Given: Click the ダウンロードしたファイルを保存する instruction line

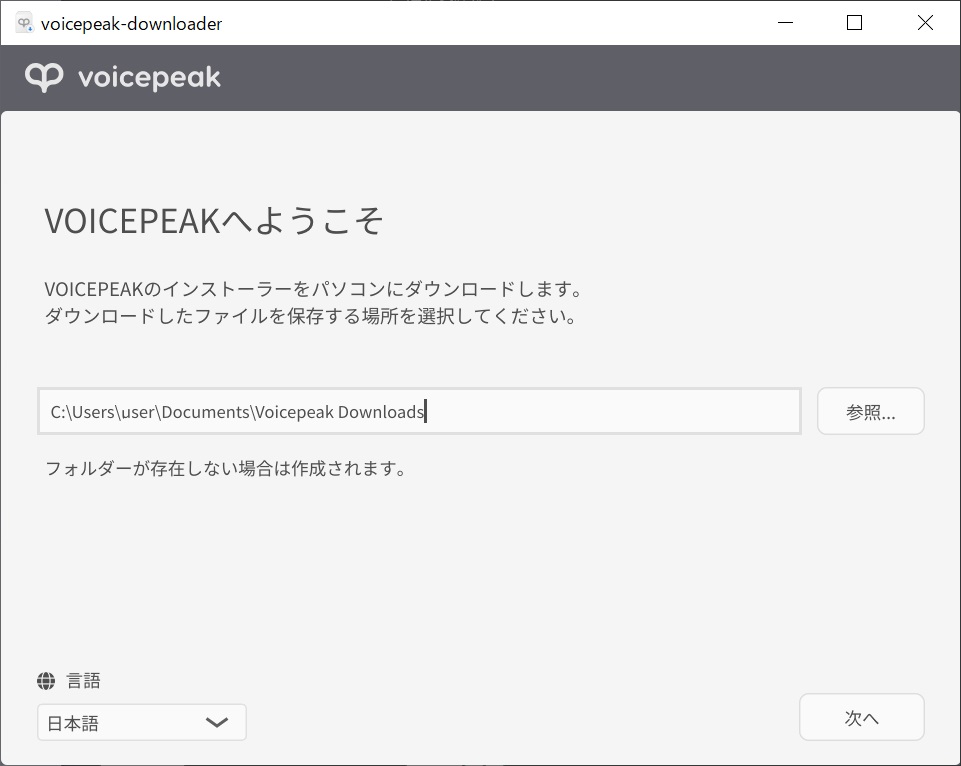Looking at the screenshot, I should pyautogui.click(x=310, y=316).
